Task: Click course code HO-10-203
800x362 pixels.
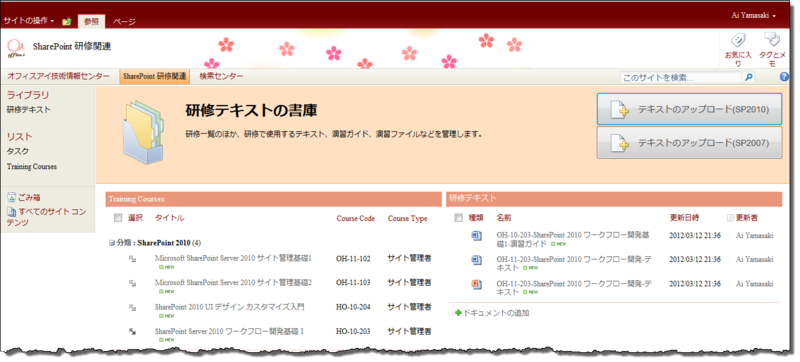Action: 353,331
